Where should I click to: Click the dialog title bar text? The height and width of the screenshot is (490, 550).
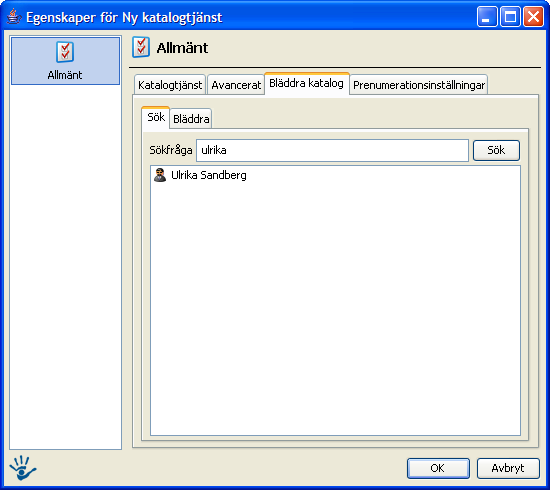(124, 17)
